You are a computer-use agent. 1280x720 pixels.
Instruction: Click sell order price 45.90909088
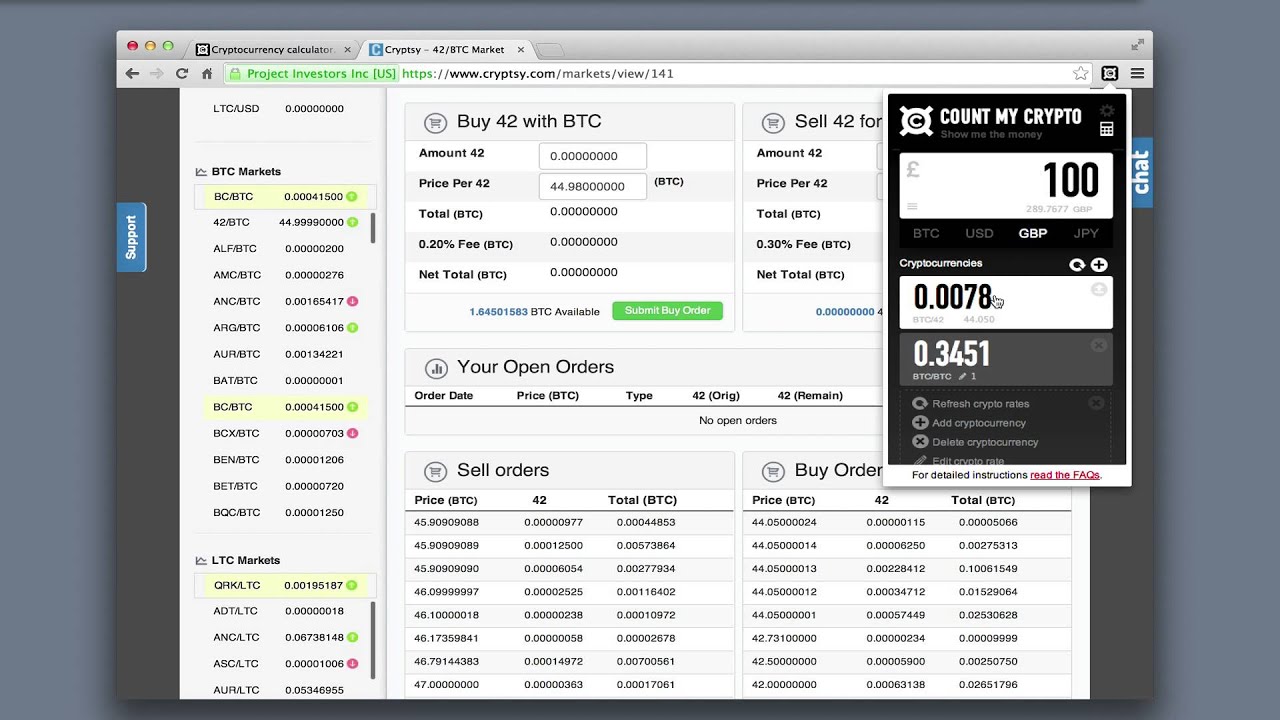tap(447, 523)
